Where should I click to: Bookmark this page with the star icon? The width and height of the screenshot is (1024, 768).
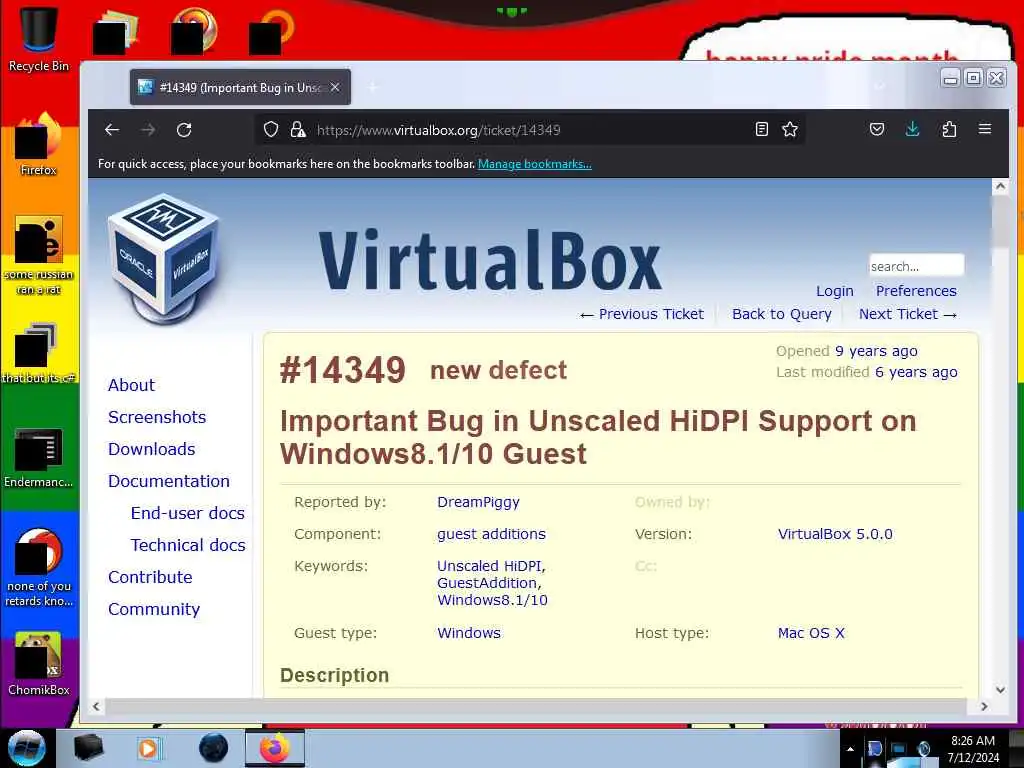tap(790, 129)
